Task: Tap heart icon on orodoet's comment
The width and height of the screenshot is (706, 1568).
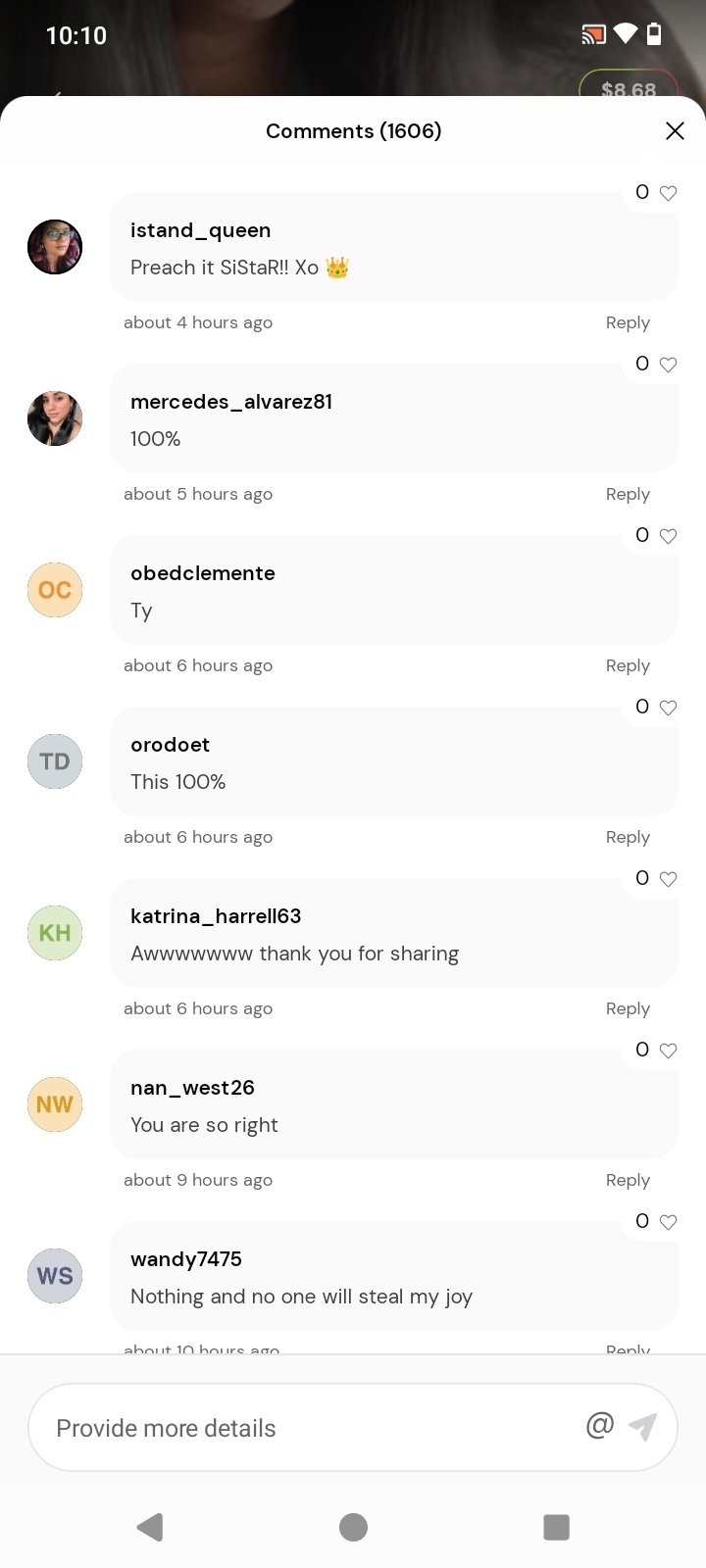Action: pos(668,708)
